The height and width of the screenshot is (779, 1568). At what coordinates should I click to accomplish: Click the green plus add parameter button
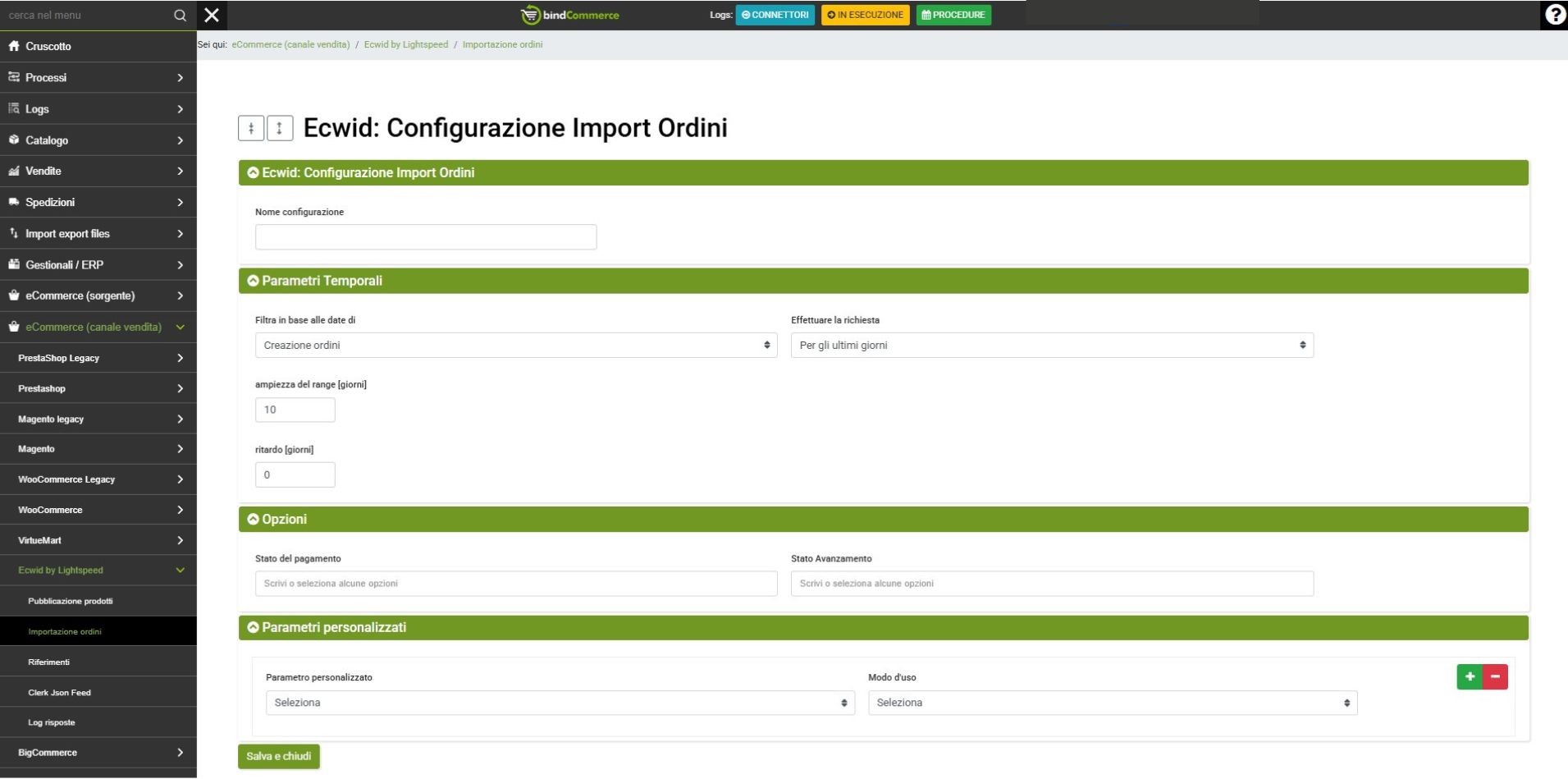click(x=1470, y=677)
